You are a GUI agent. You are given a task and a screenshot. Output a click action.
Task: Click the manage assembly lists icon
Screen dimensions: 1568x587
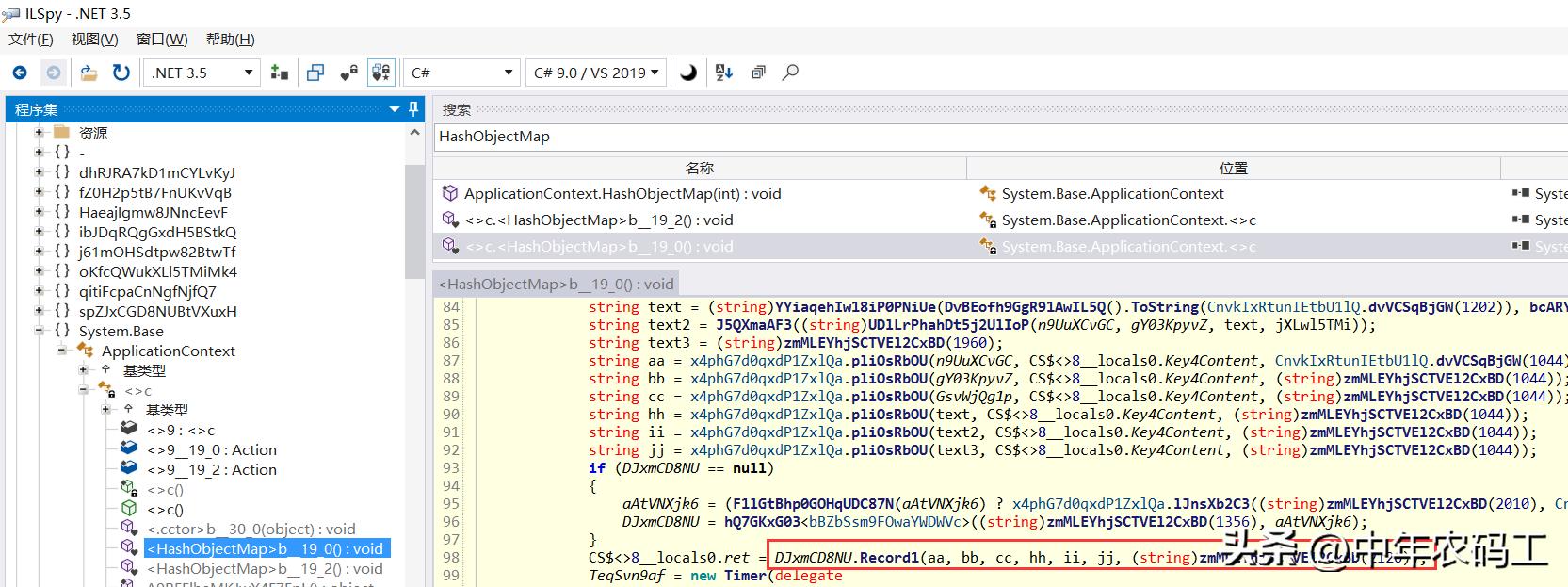[x=280, y=73]
